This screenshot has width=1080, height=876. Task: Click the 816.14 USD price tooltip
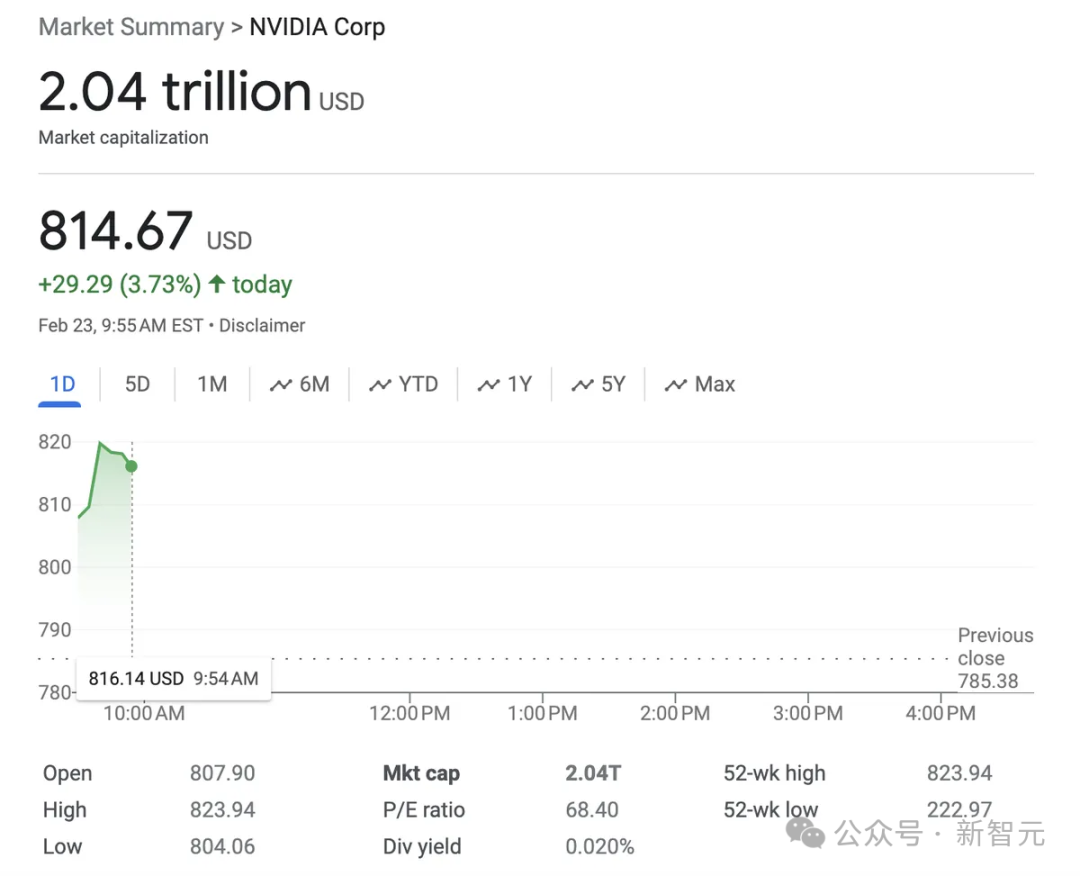173,678
